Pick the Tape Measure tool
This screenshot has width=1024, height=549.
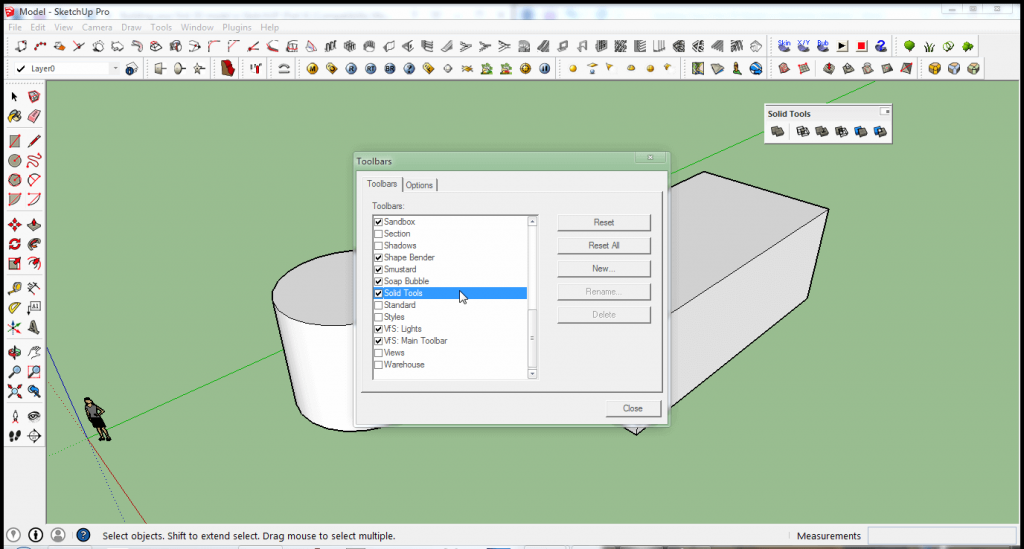(14, 289)
